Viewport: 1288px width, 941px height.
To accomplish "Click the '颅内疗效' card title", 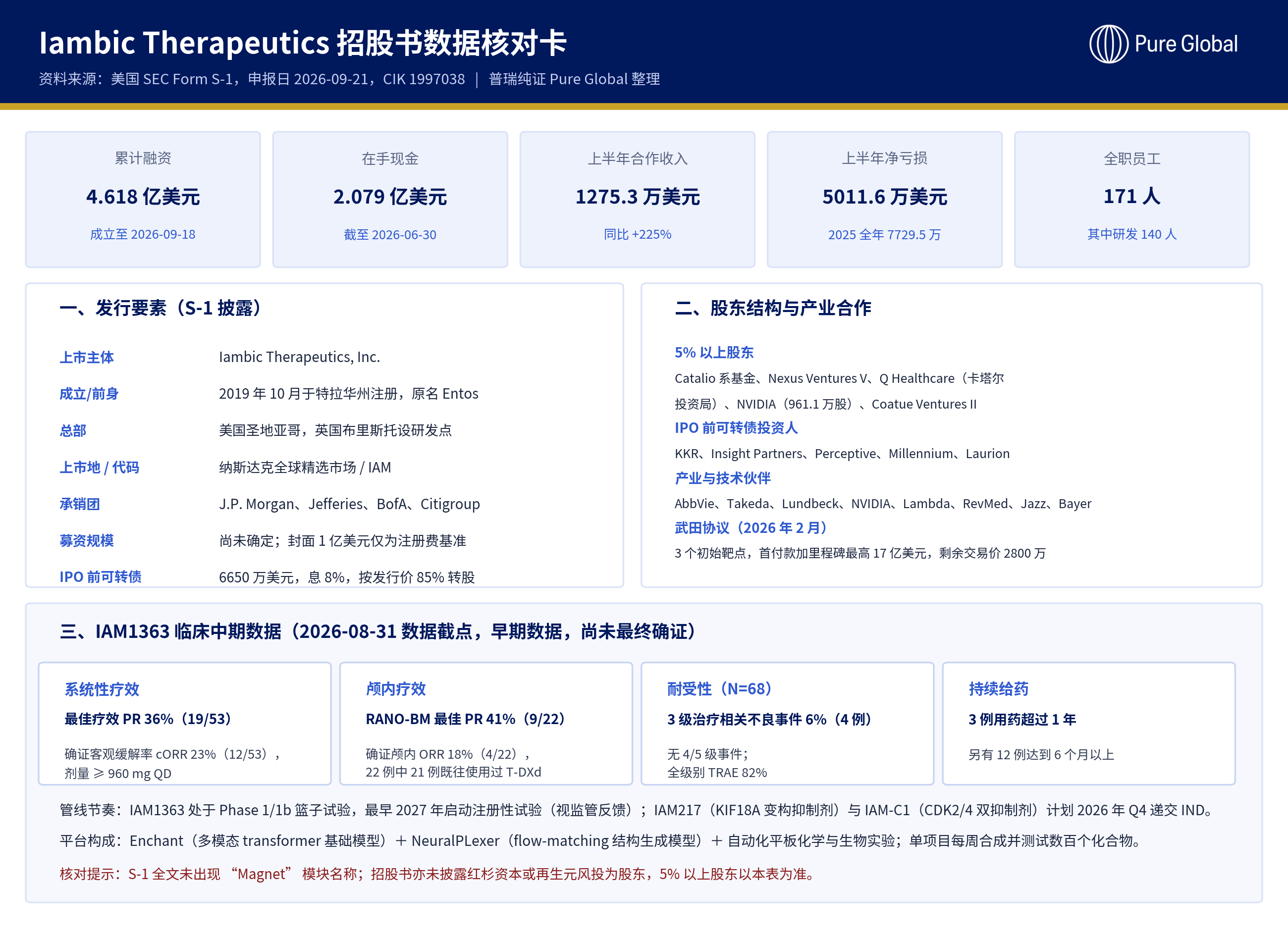I will 396,689.
